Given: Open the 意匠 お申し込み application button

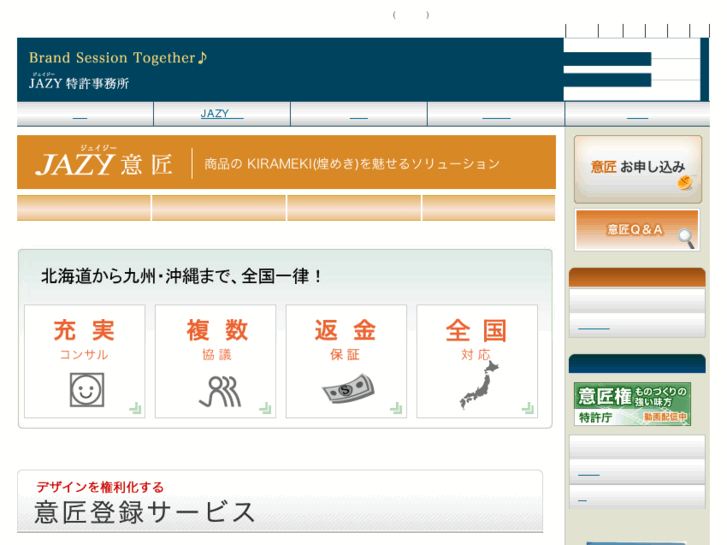Looking at the screenshot, I should tap(638, 169).
